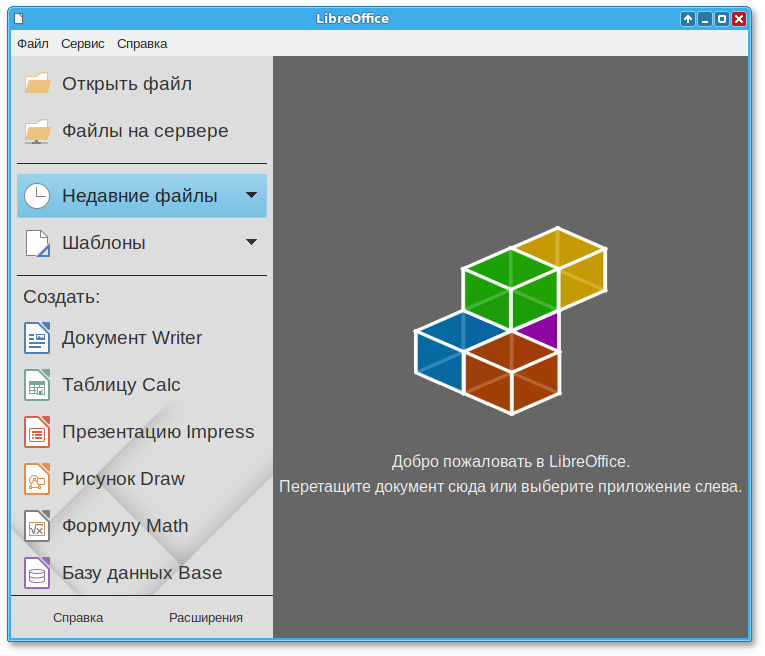Screen dimensions: 765x656
Task: Create Документ Writer via its label
Action: (132, 338)
